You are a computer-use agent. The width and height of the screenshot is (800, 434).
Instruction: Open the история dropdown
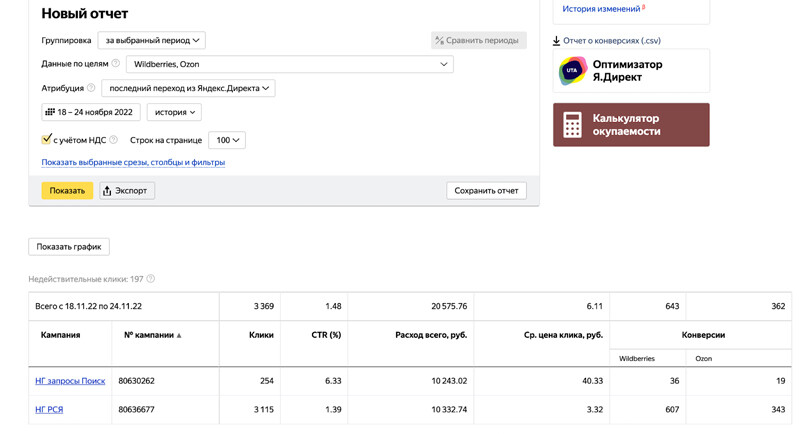click(174, 112)
